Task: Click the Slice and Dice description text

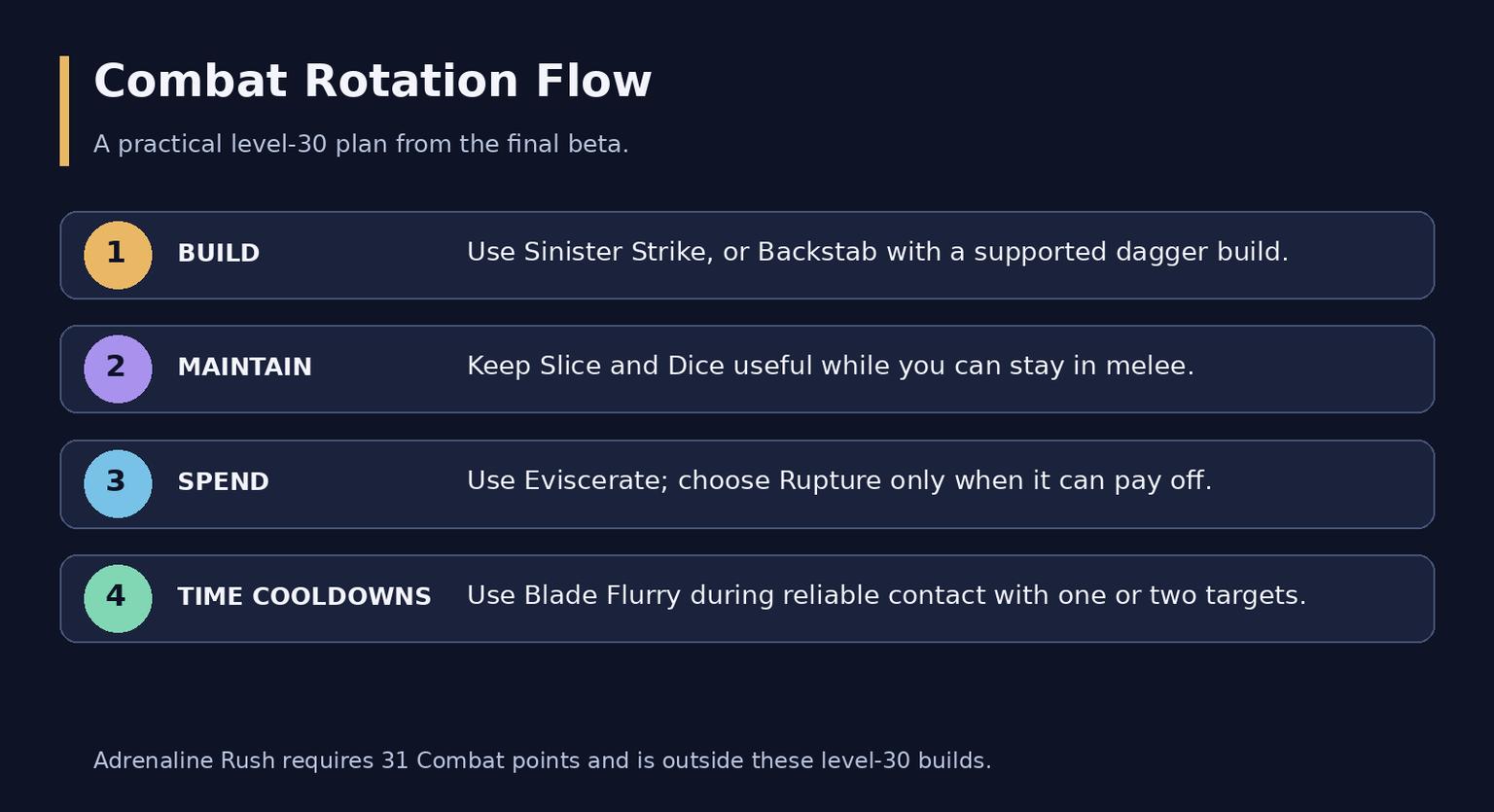Action: tap(831, 367)
